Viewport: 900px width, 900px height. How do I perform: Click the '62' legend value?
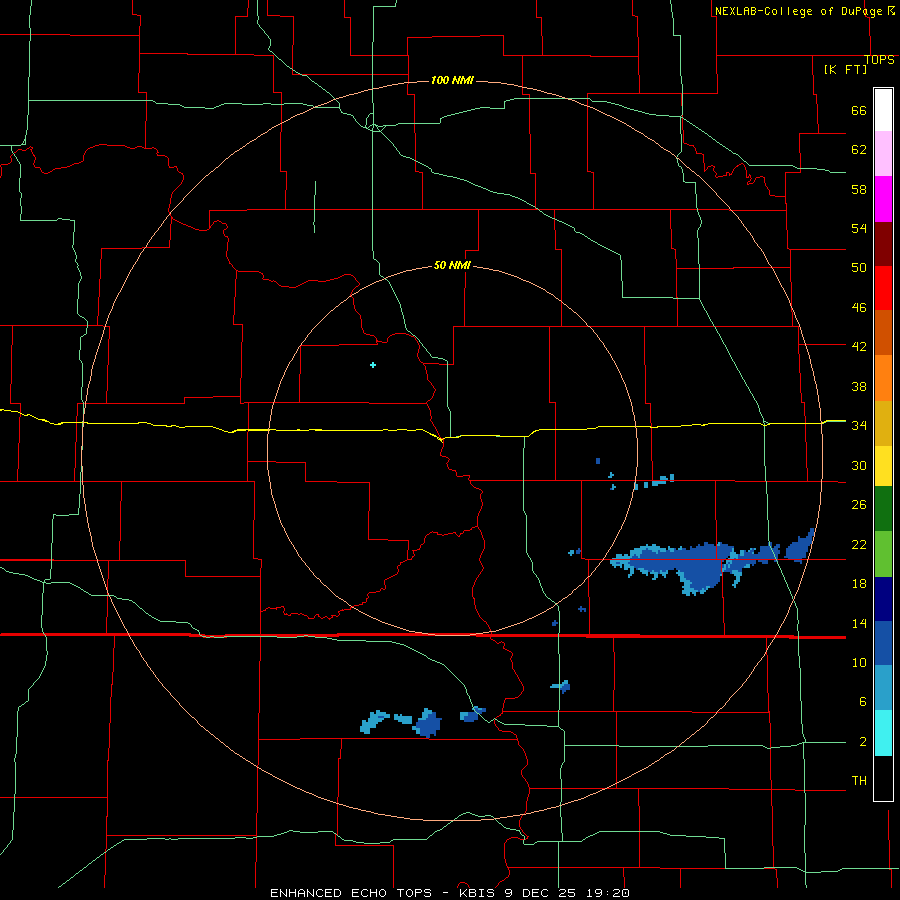[859, 150]
